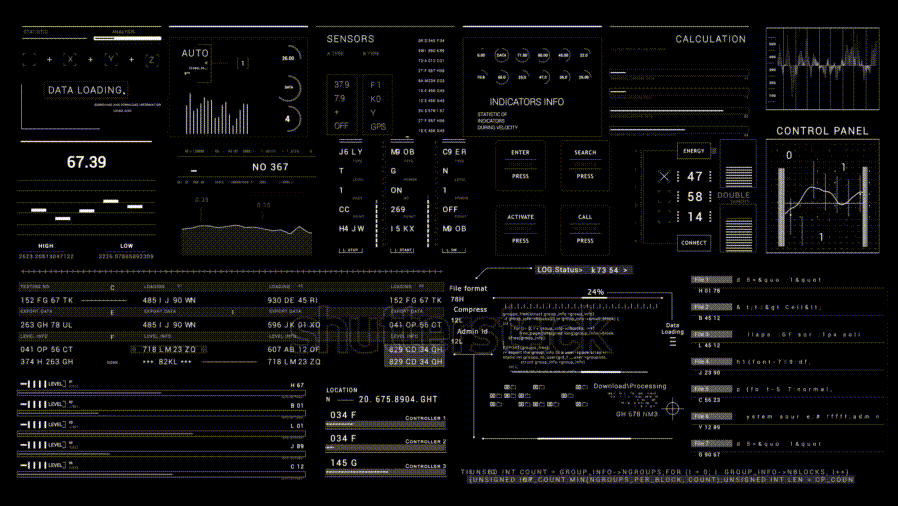Click the circular gauge showing 4
898x506 pixels.
(x=288, y=120)
